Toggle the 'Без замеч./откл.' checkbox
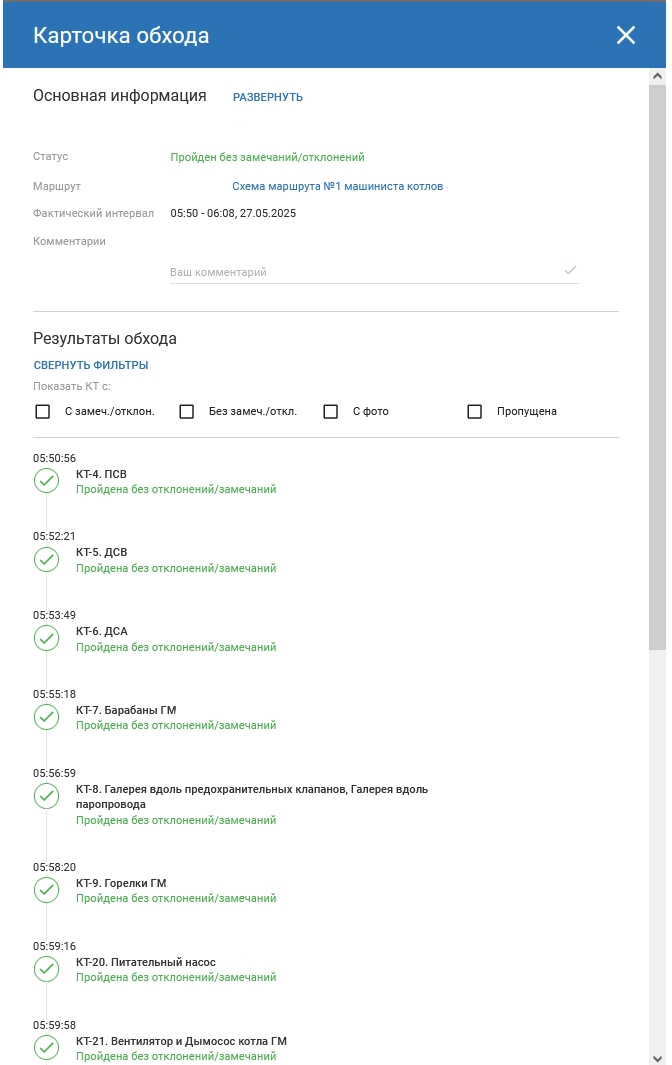This screenshot has height=1065, width=672. coord(187,412)
